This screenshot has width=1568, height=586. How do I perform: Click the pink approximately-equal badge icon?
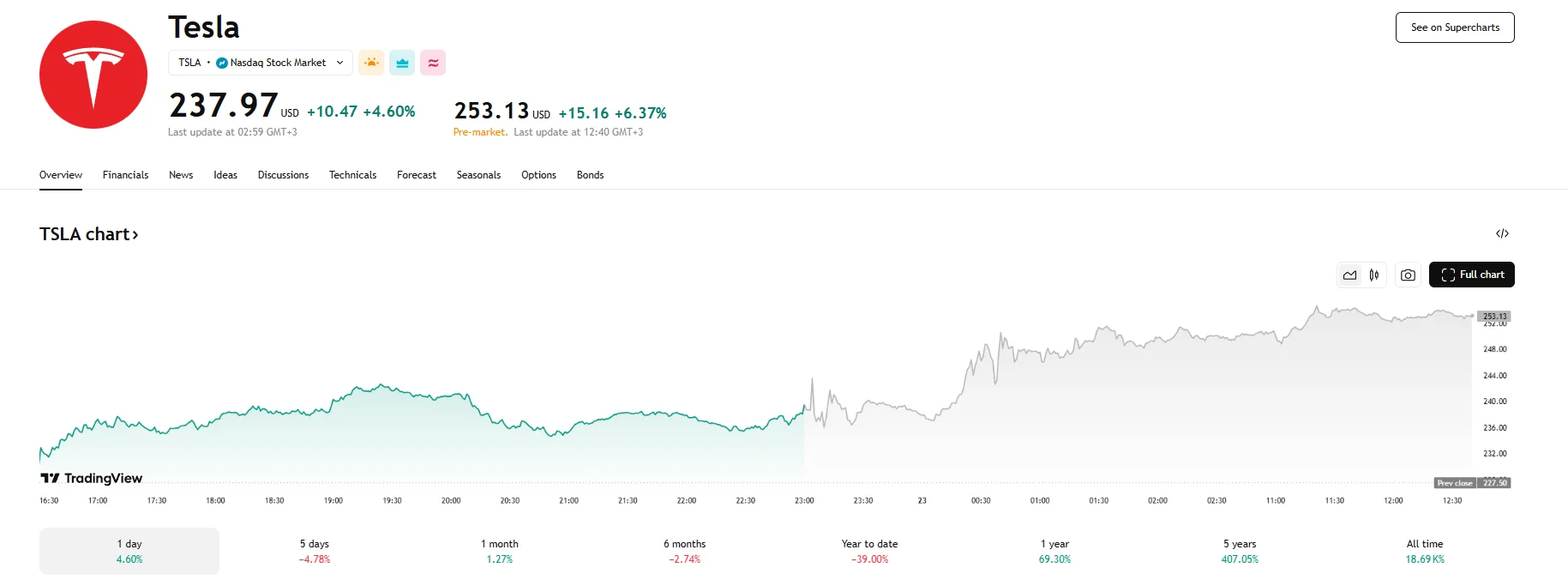coord(433,63)
